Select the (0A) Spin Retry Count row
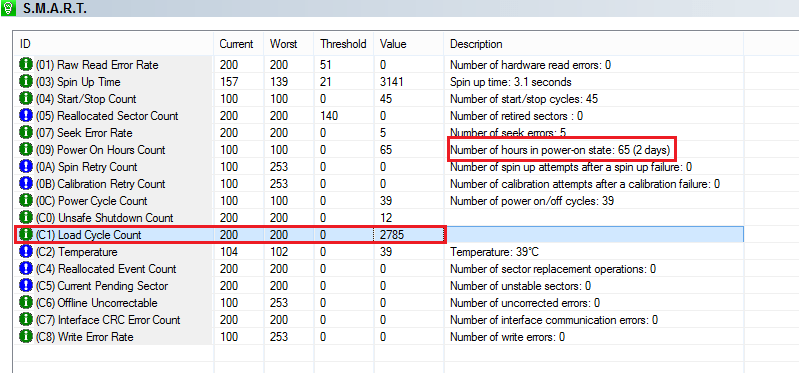The height and width of the screenshot is (373, 799). [379, 167]
